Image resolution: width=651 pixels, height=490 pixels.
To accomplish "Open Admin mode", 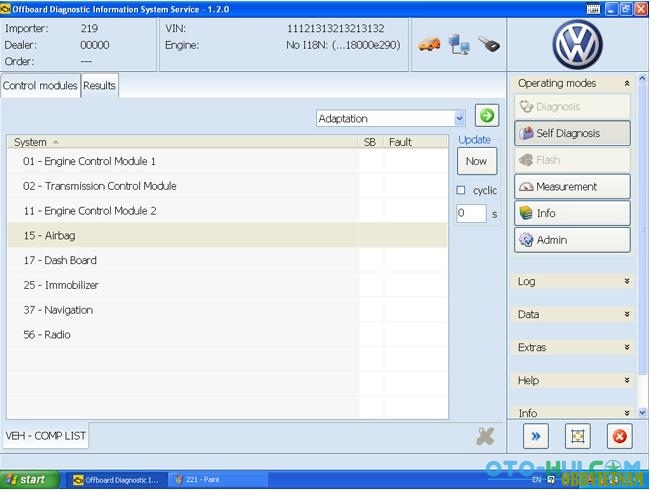I will [572, 240].
